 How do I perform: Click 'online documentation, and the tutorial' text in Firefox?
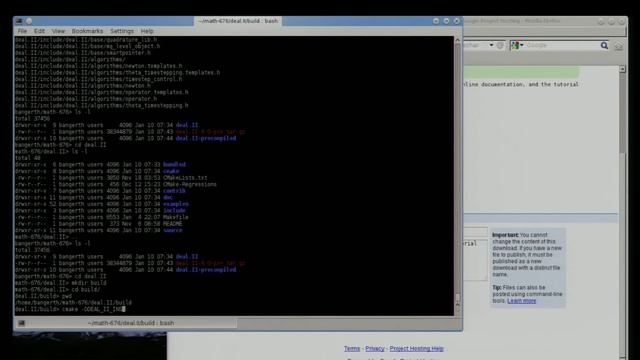tap(521, 84)
